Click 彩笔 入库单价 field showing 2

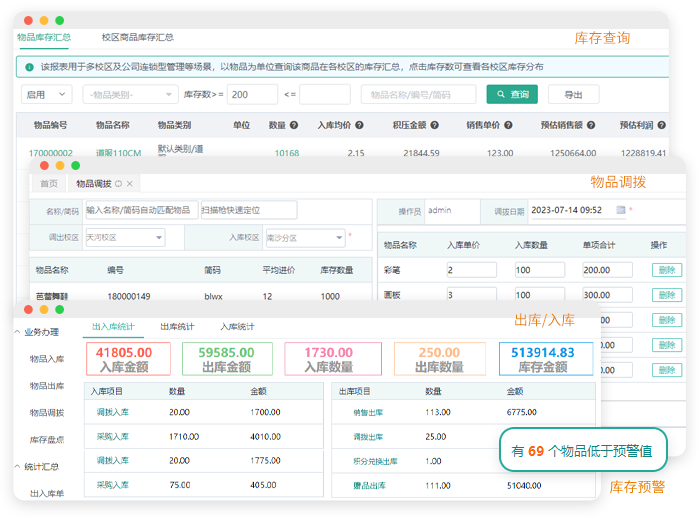(x=472, y=270)
